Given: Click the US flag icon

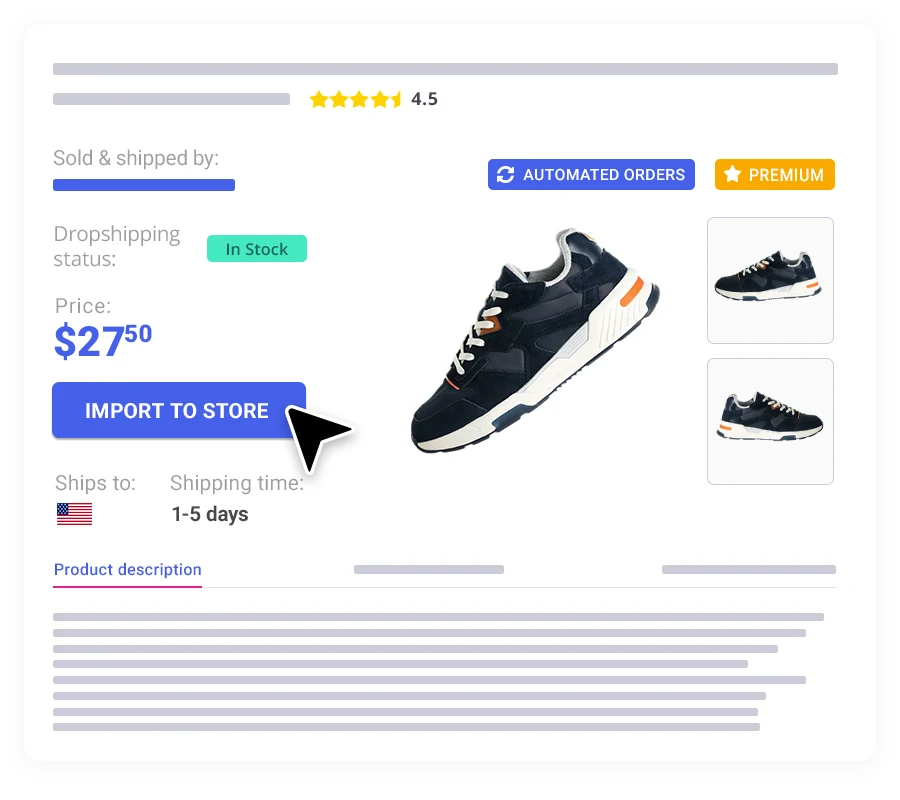Looking at the screenshot, I should (75, 514).
